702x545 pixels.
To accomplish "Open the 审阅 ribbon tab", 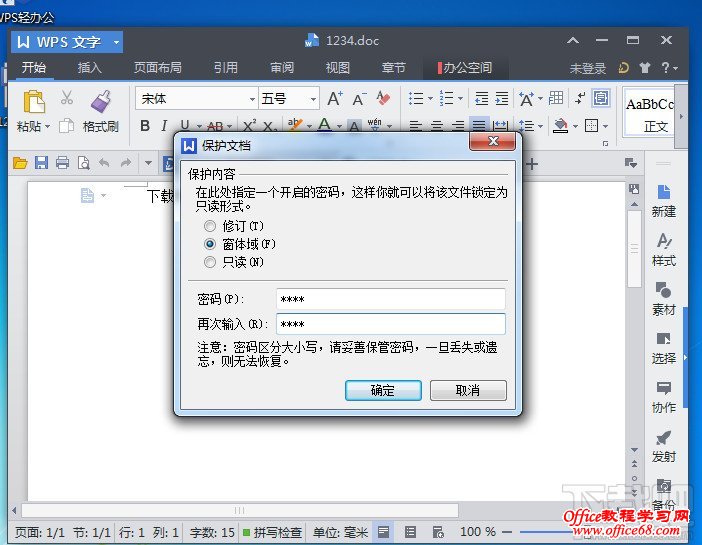I will tap(282, 68).
